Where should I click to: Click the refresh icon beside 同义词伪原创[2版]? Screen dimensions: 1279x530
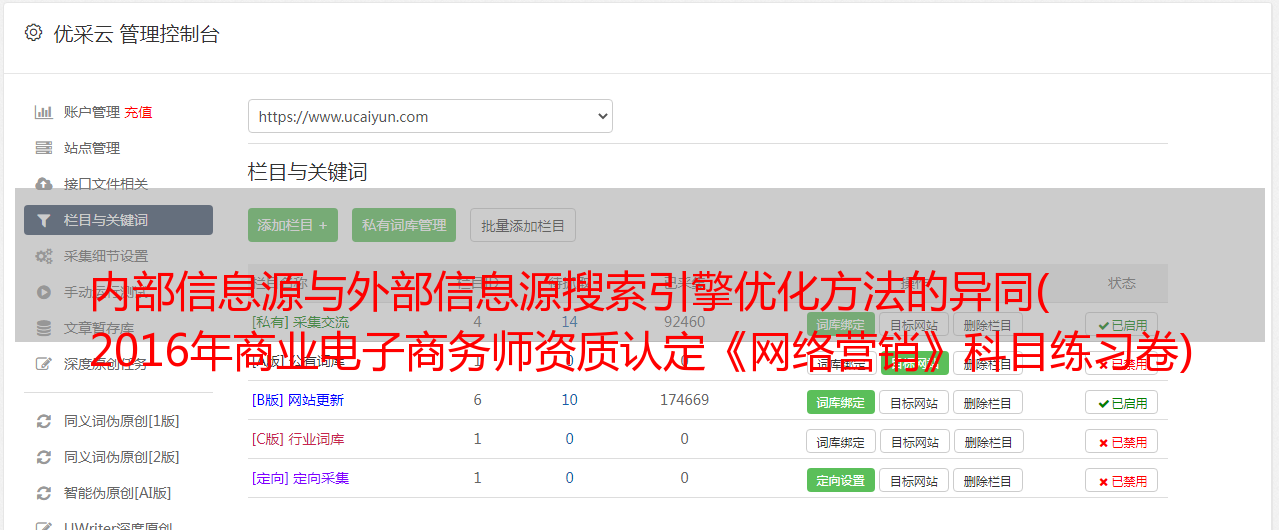pyautogui.click(x=44, y=457)
